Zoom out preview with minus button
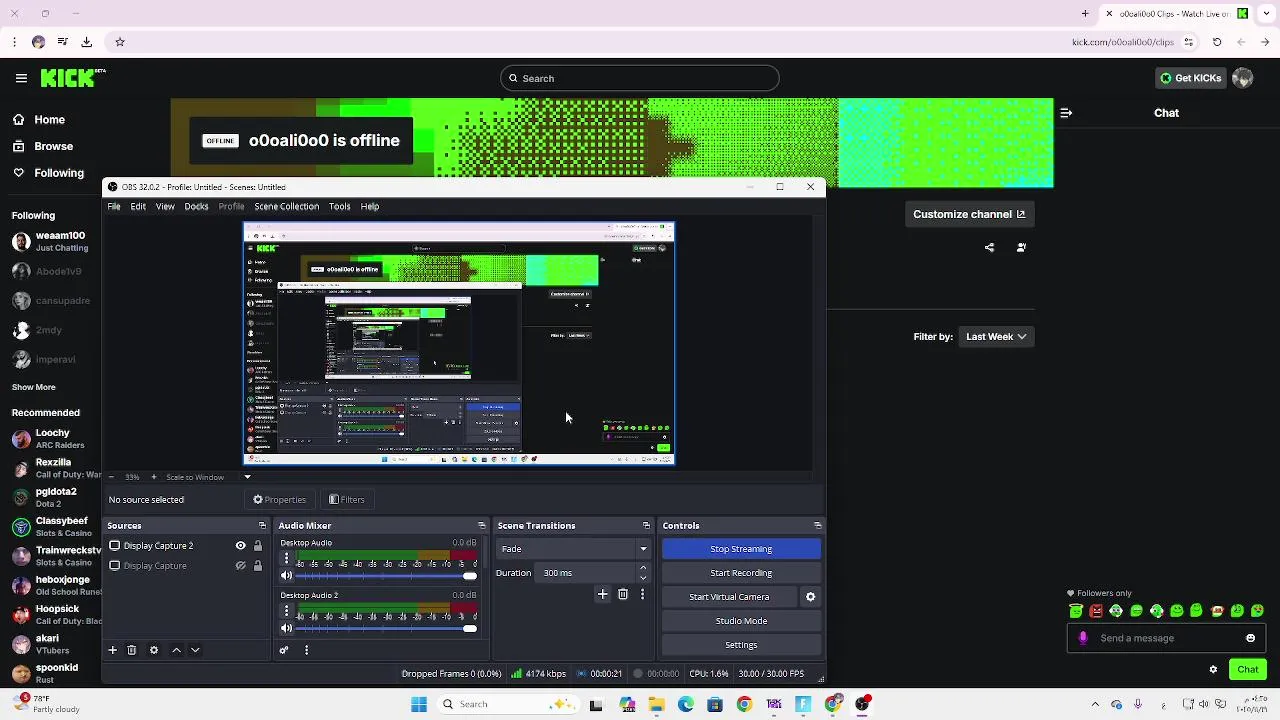The height and width of the screenshot is (720, 1280). (111, 477)
